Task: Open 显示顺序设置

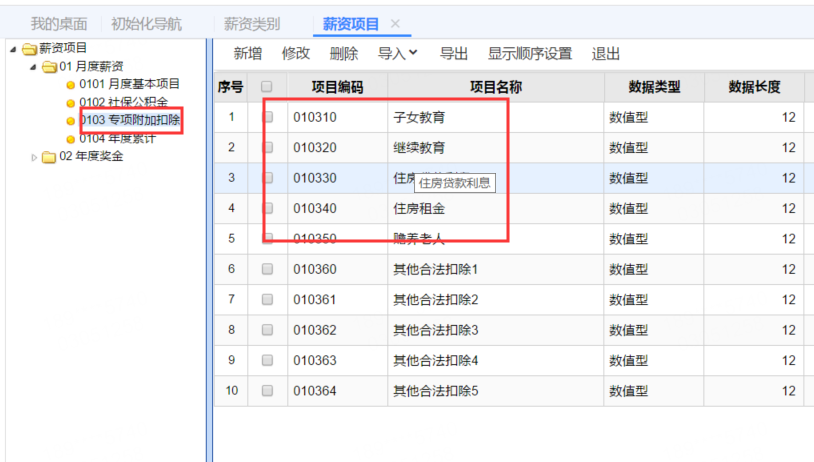Action: 530,53
